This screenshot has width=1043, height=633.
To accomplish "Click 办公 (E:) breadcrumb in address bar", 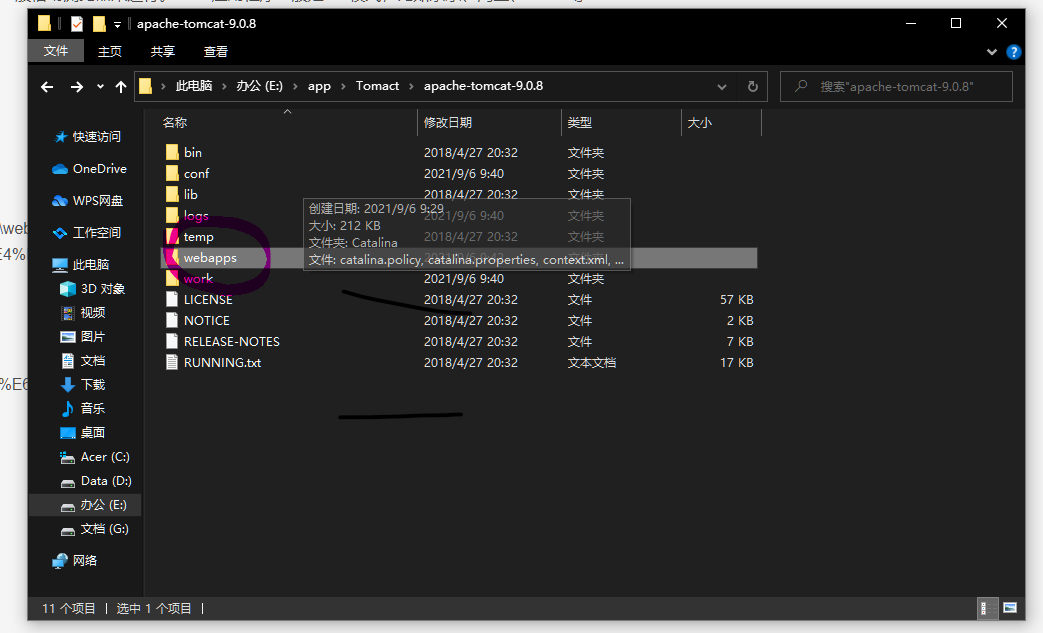I will (x=259, y=86).
